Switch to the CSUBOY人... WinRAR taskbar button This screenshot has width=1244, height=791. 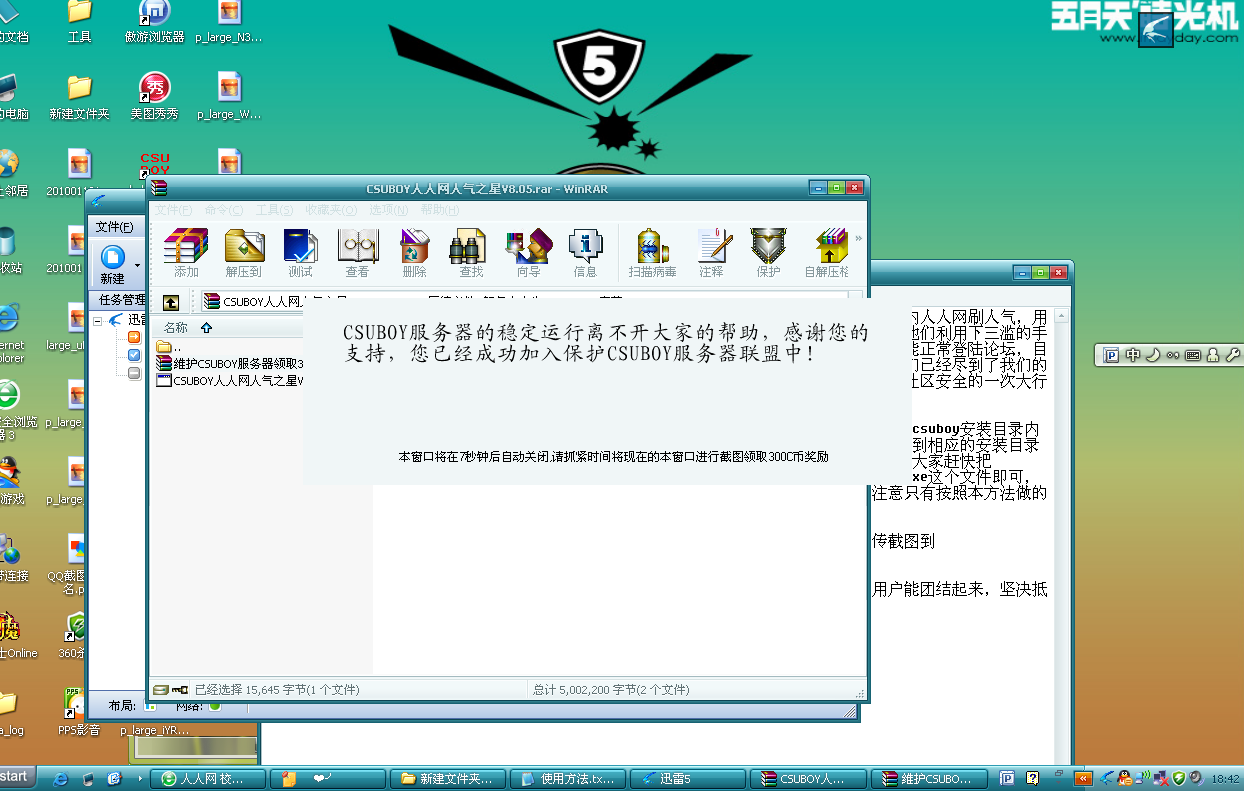pos(808,778)
